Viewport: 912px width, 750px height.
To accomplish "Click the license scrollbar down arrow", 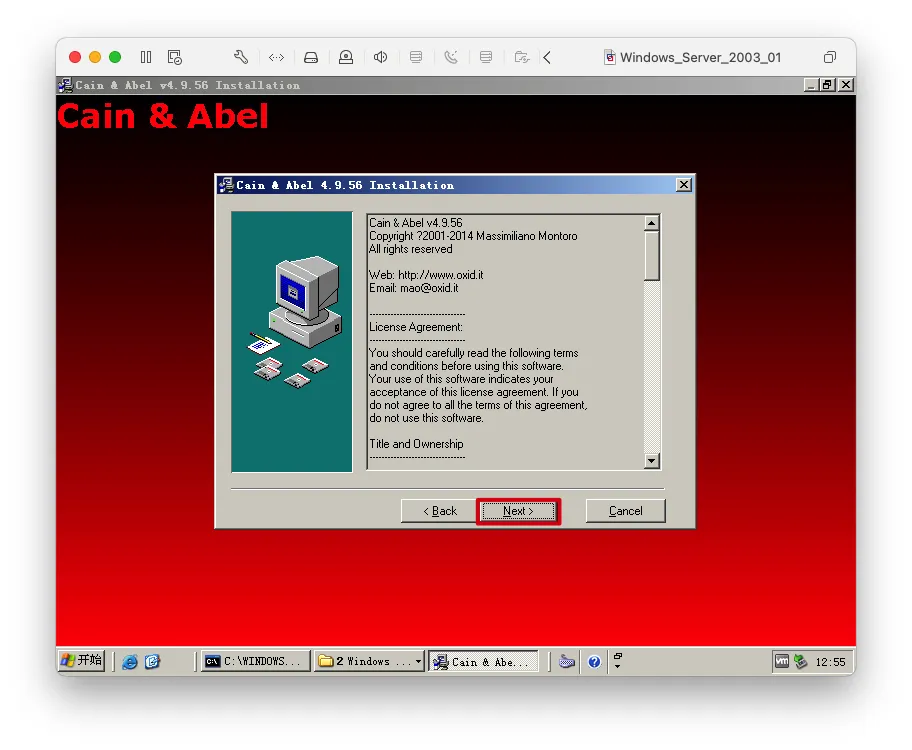I will click(x=651, y=461).
